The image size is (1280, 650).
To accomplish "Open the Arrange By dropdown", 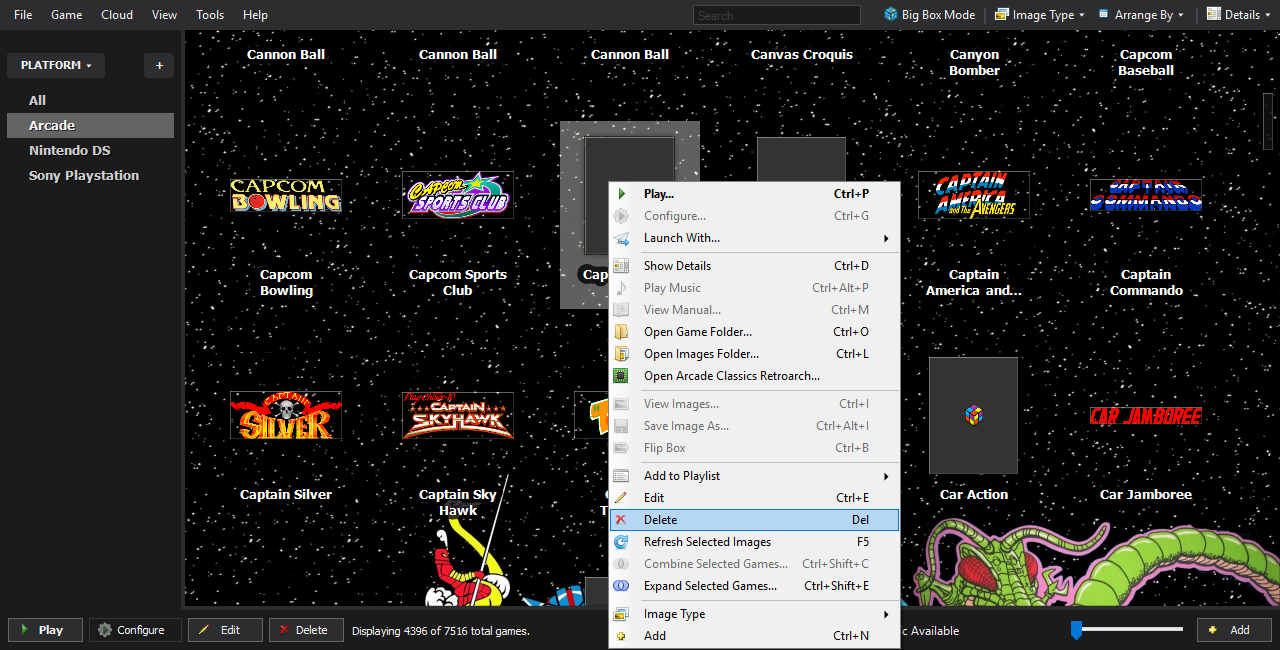I will [x=1141, y=15].
